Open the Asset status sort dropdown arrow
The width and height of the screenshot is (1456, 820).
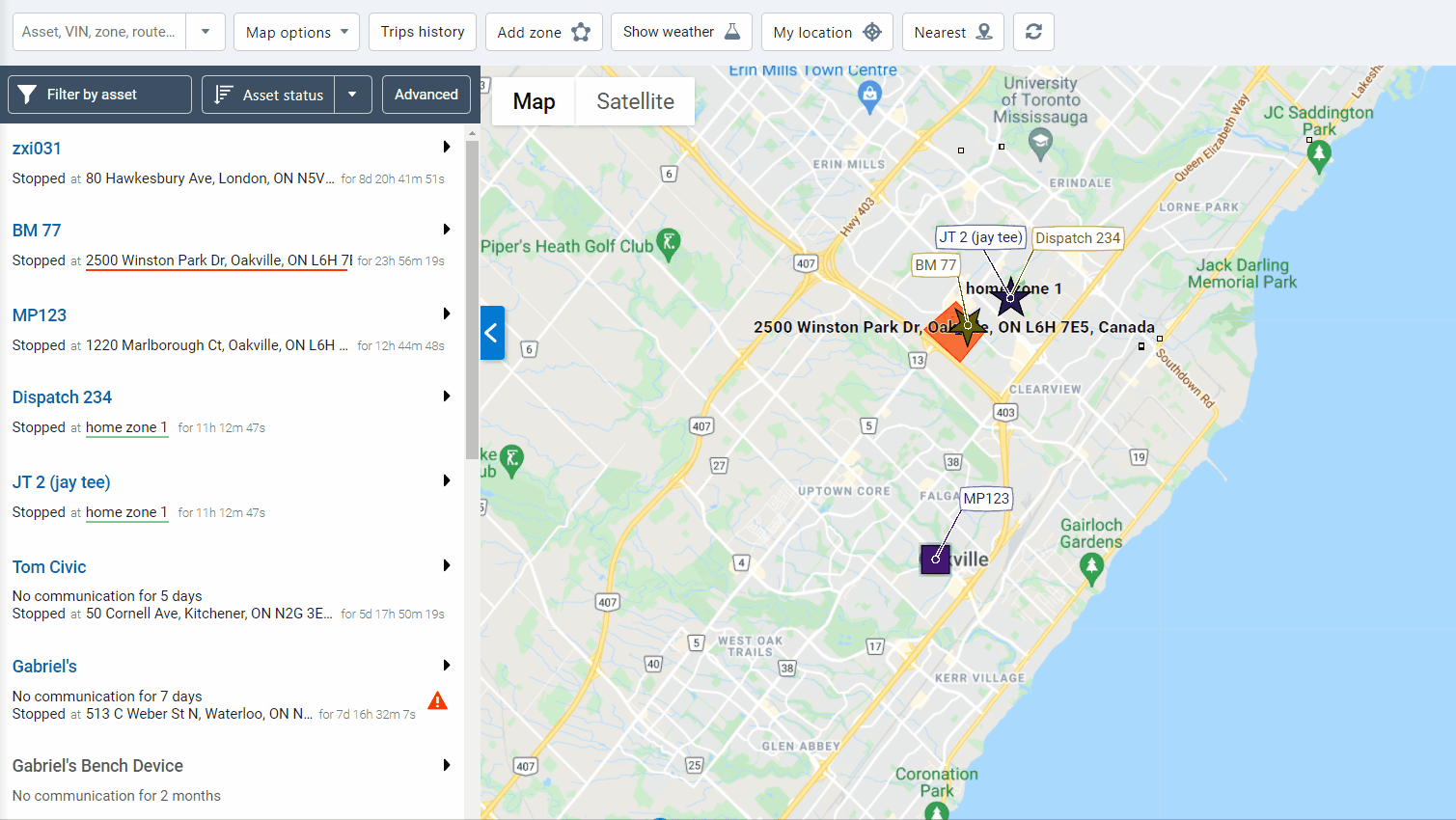click(353, 95)
